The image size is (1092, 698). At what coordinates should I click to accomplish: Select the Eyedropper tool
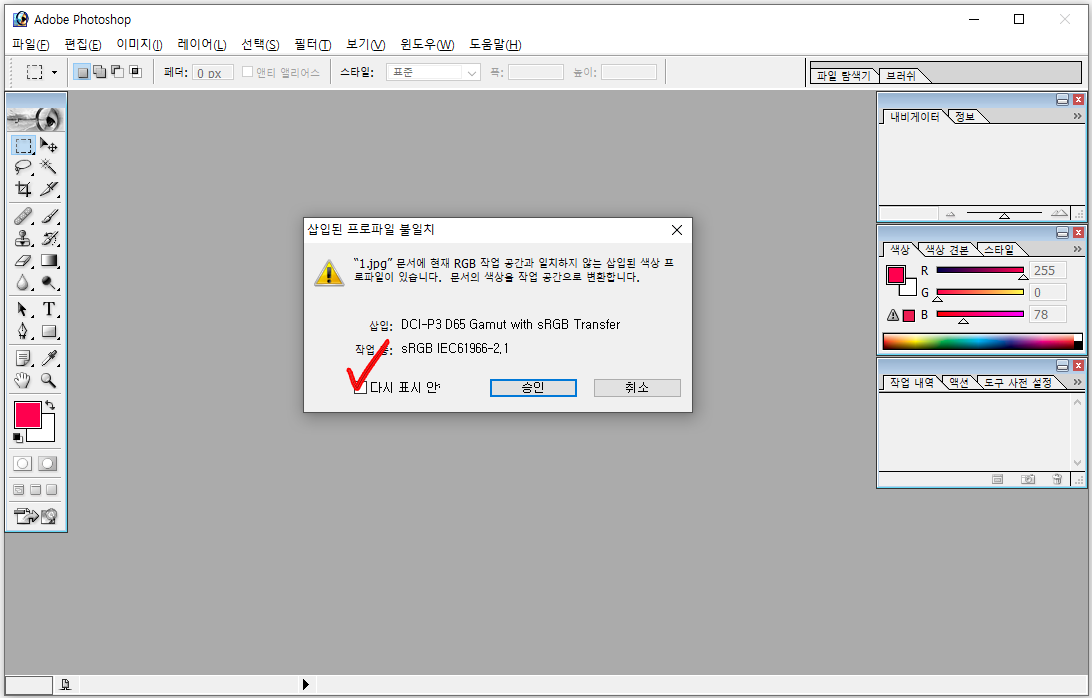click(49, 358)
